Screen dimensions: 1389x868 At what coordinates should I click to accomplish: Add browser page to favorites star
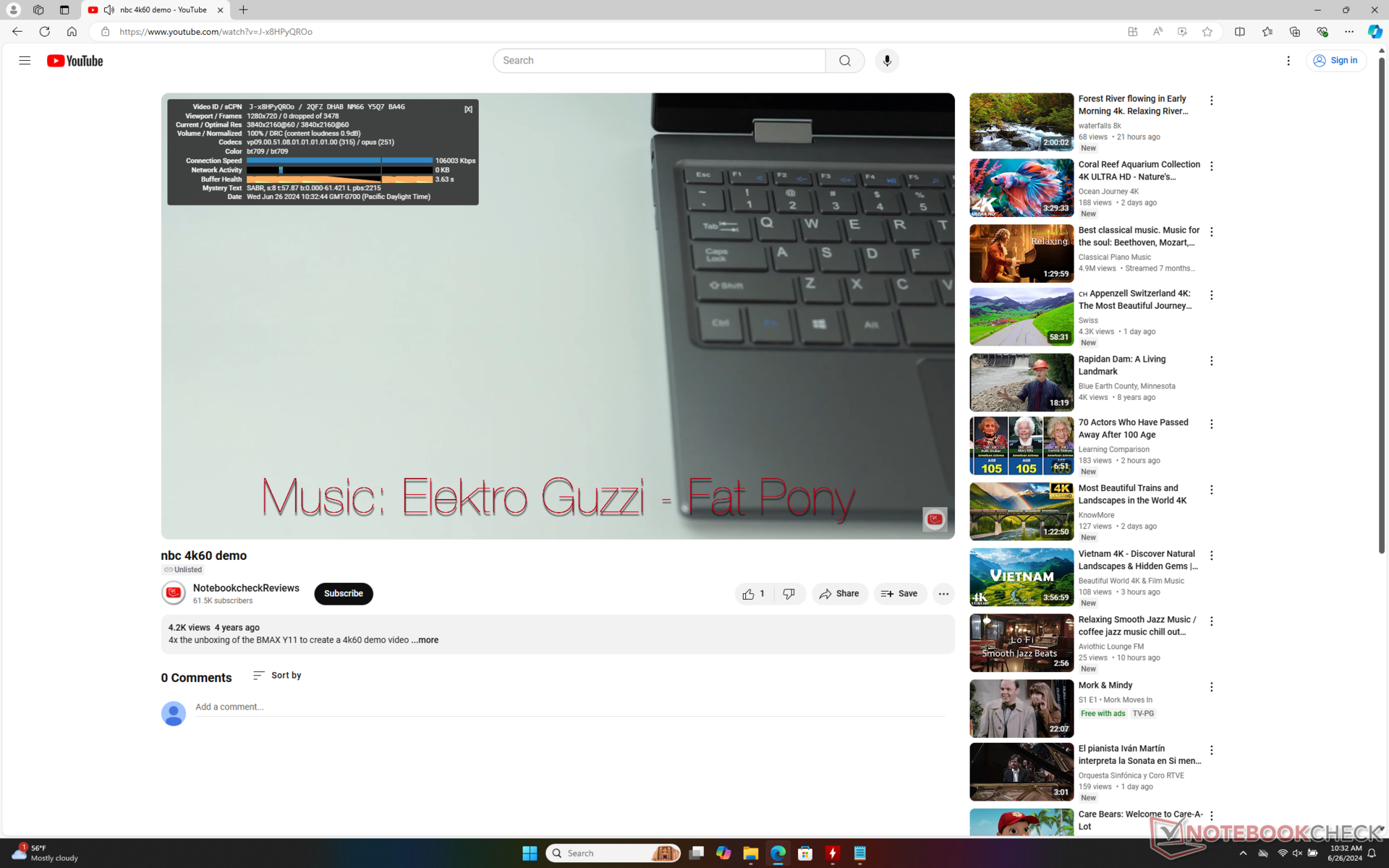[1207, 32]
